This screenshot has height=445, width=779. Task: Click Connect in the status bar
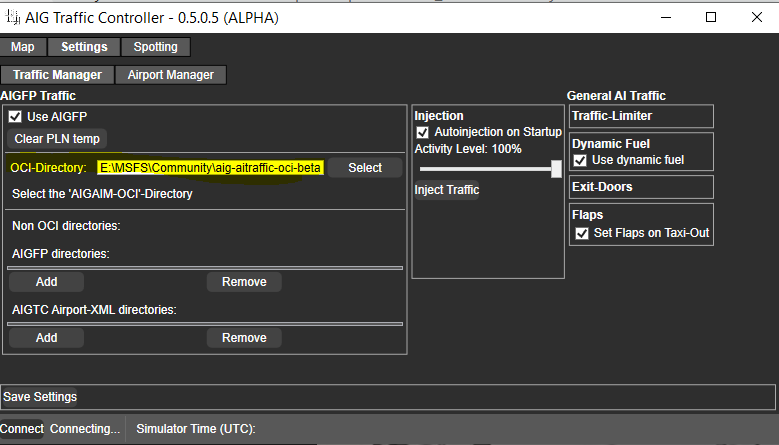22,429
